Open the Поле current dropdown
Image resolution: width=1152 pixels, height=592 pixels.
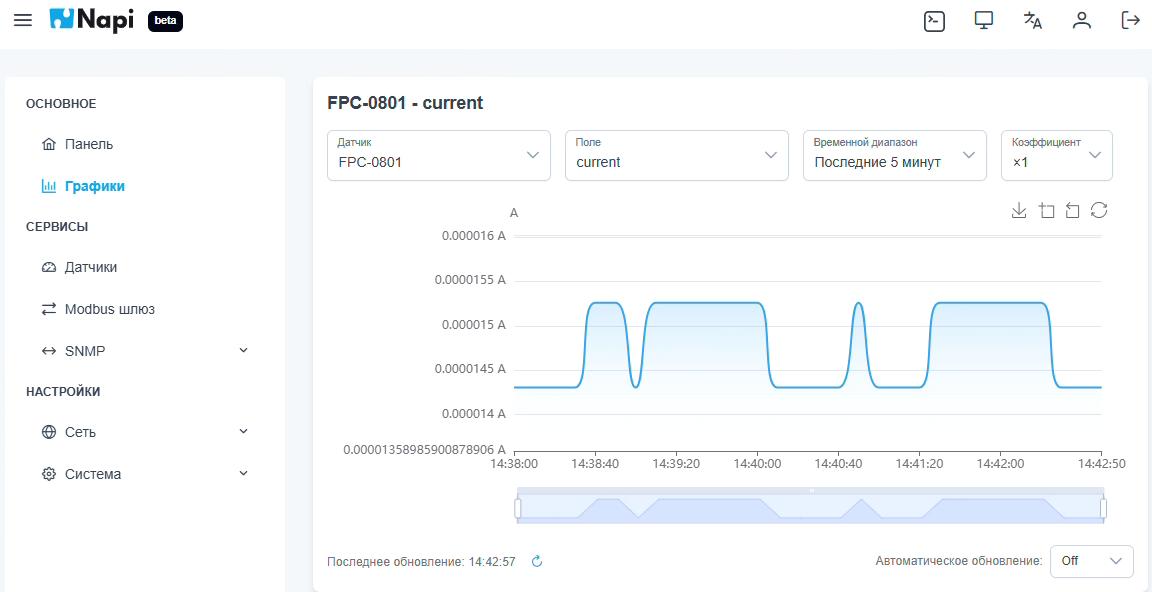[677, 156]
